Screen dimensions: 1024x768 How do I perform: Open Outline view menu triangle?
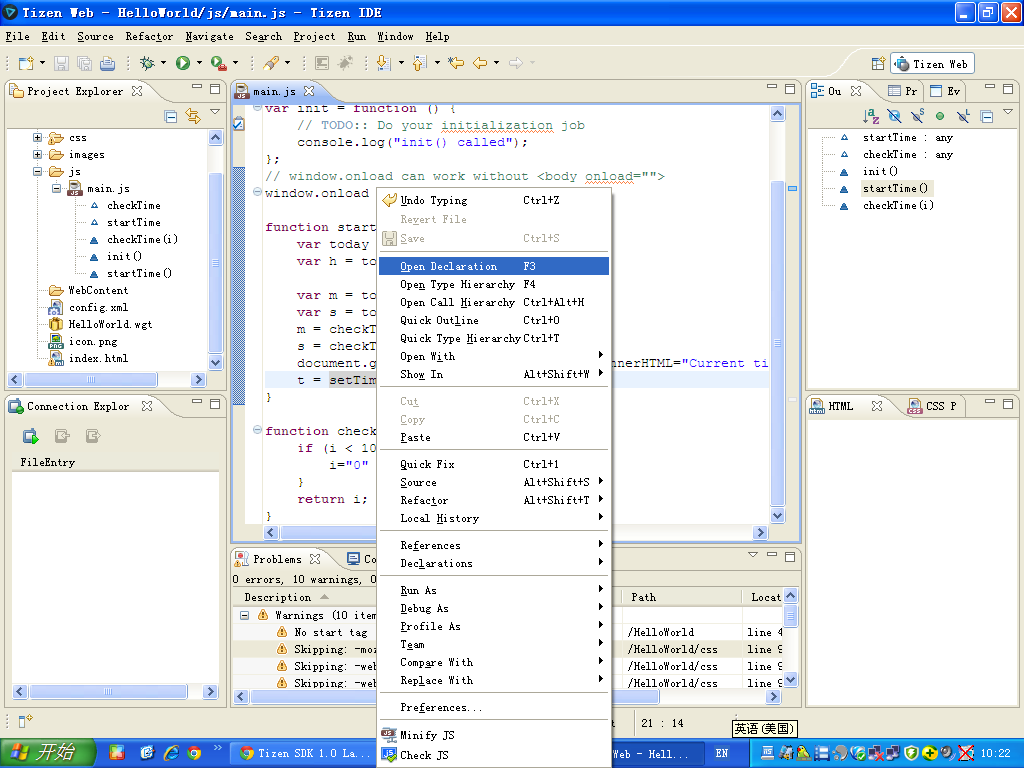tap(1008, 112)
